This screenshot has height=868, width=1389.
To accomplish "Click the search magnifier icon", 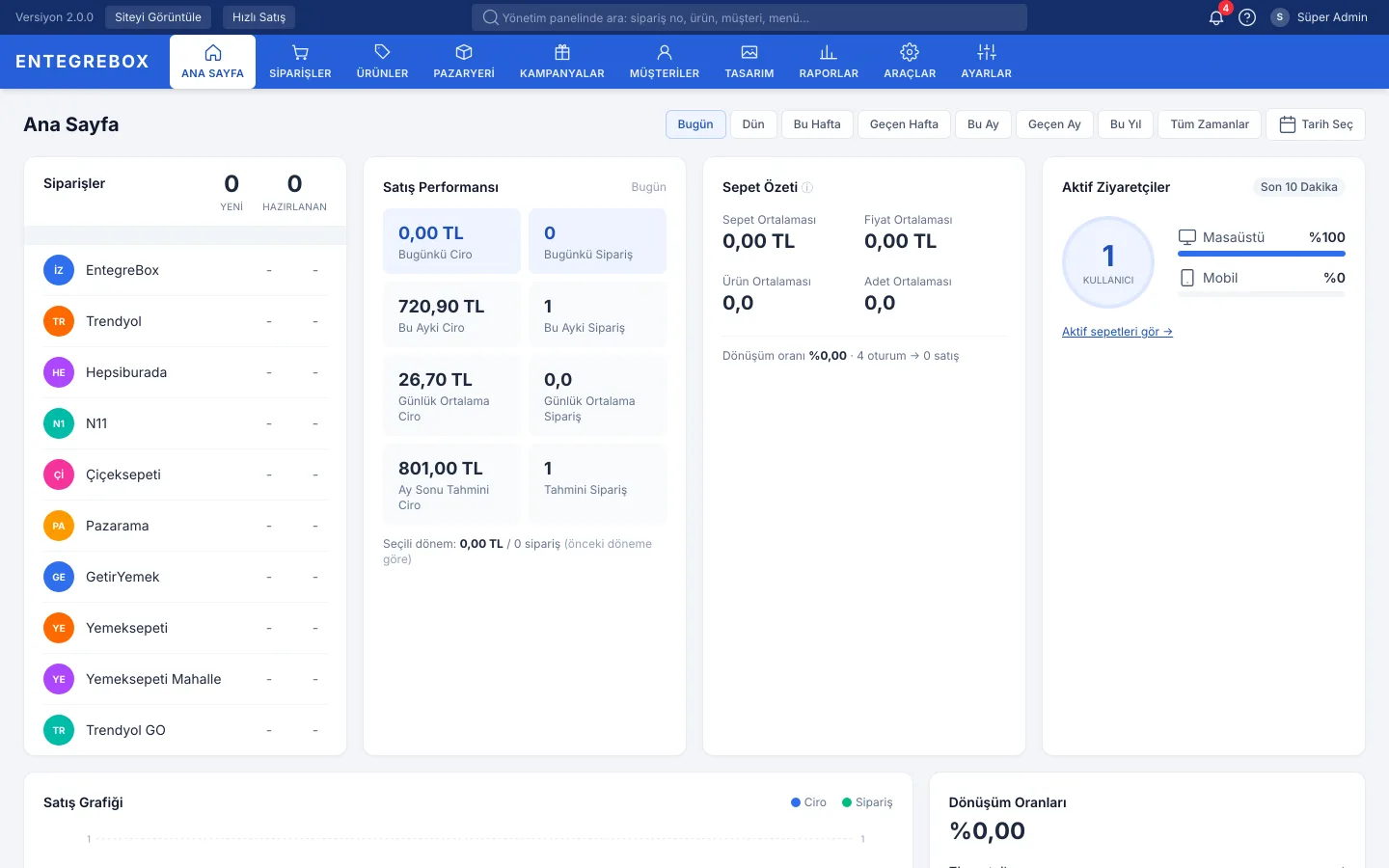I will pyautogui.click(x=490, y=17).
